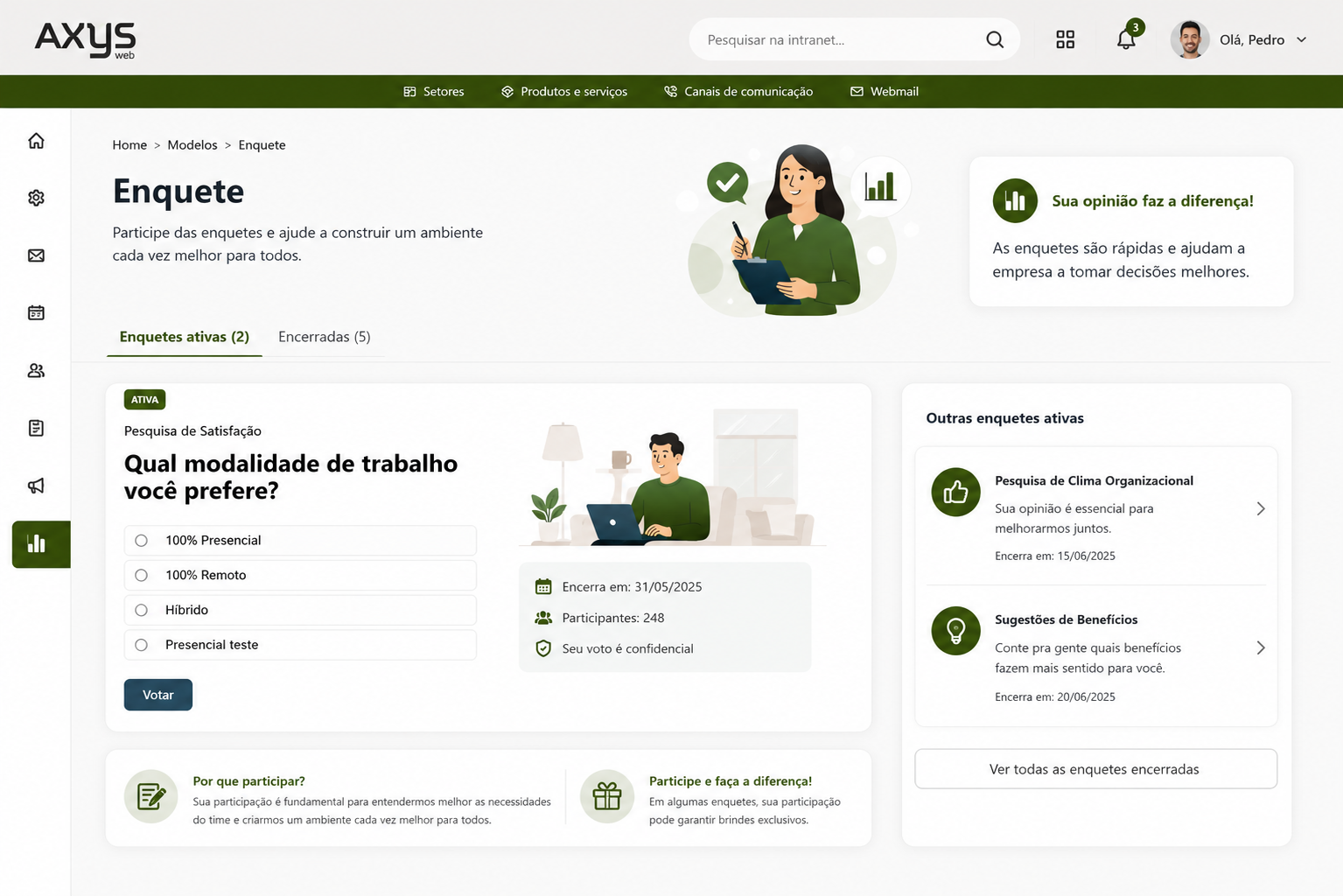1343x896 pixels.
Task: Click the bar chart icon beside Sua opinião
Action: click(x=1015, y=200)
